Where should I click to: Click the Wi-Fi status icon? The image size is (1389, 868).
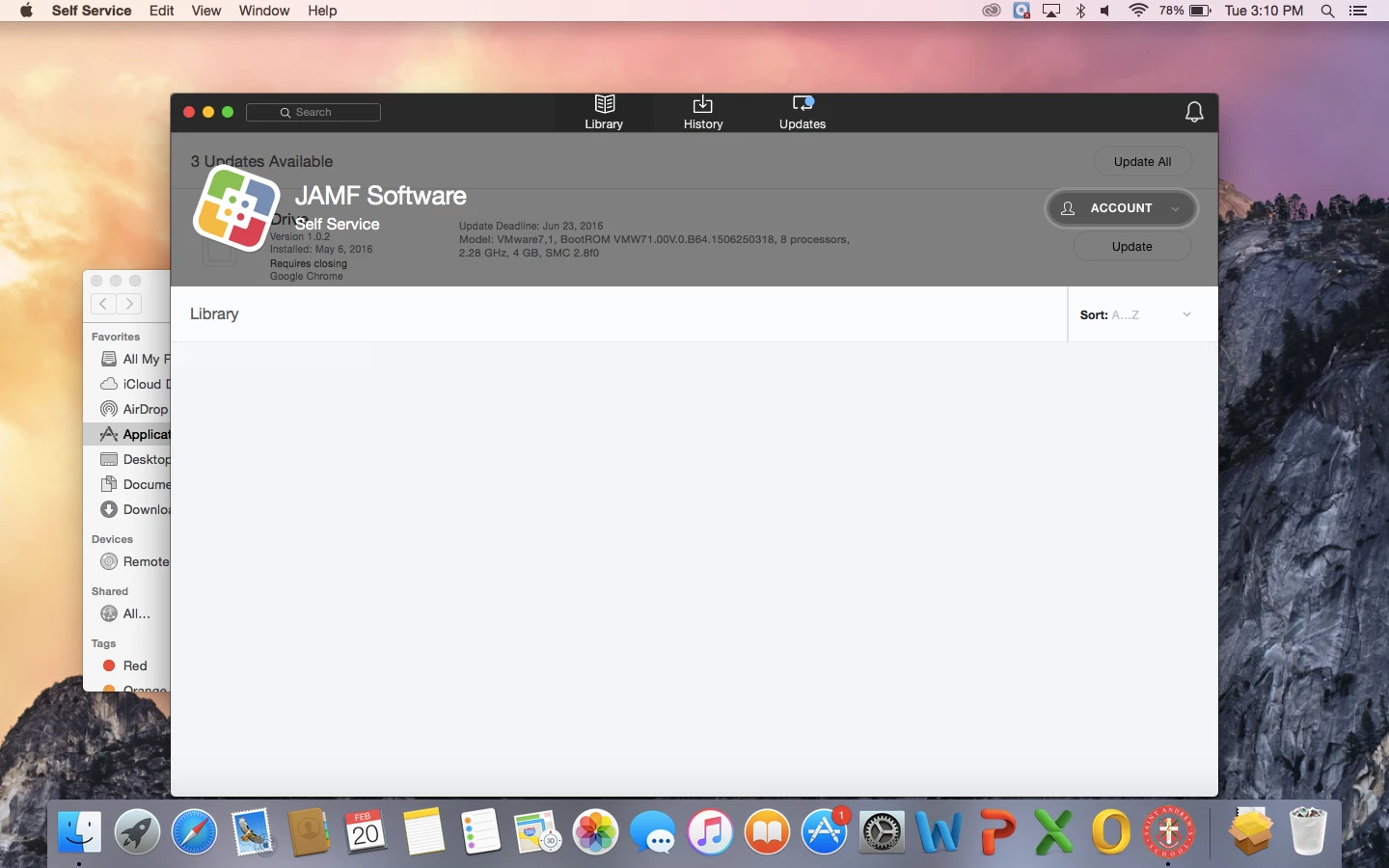1138,11
